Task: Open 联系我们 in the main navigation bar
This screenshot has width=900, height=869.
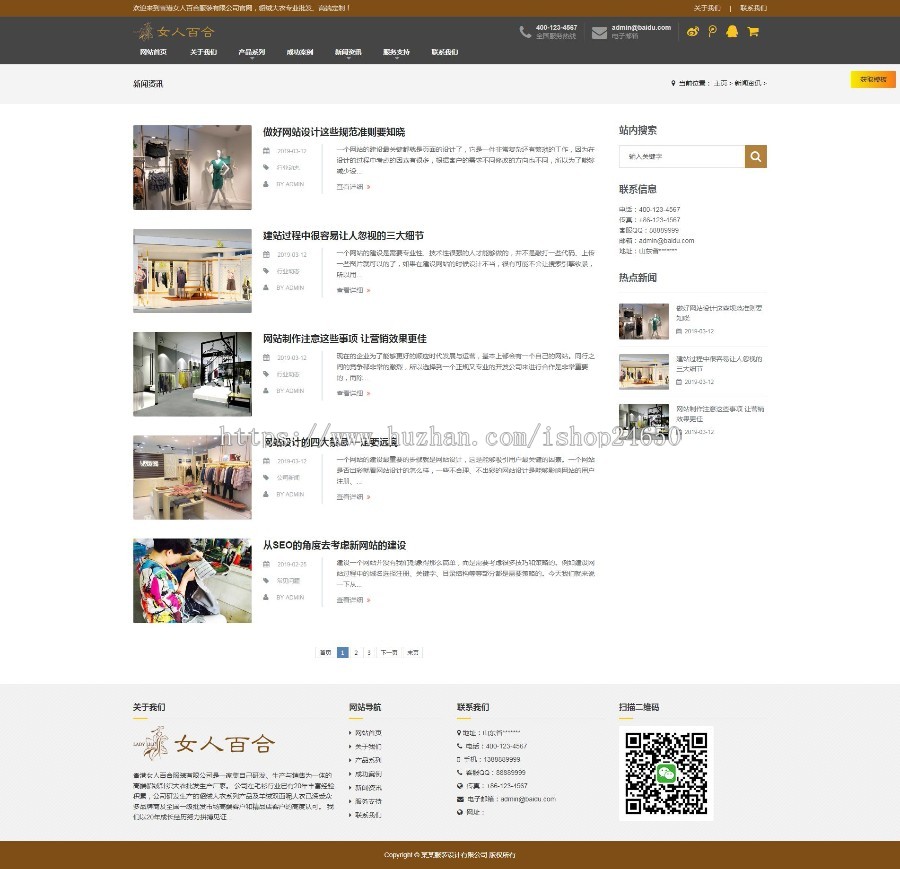Action: point(445,52)
